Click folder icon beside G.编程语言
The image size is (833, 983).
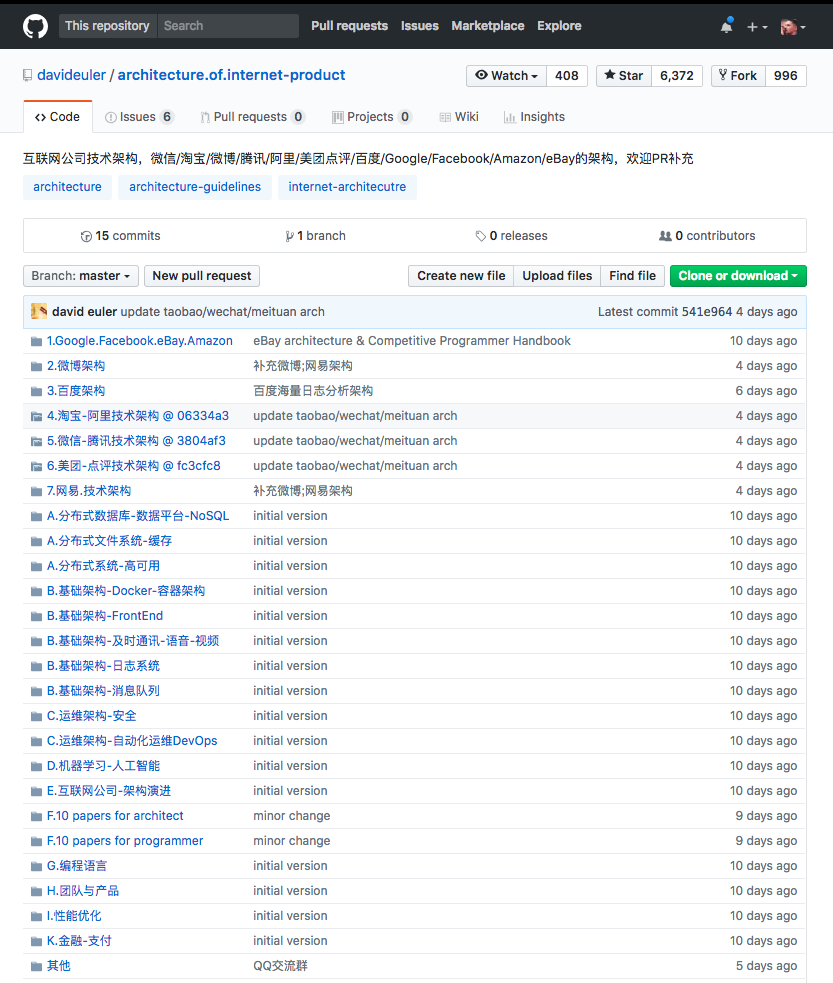click(36, 866)
